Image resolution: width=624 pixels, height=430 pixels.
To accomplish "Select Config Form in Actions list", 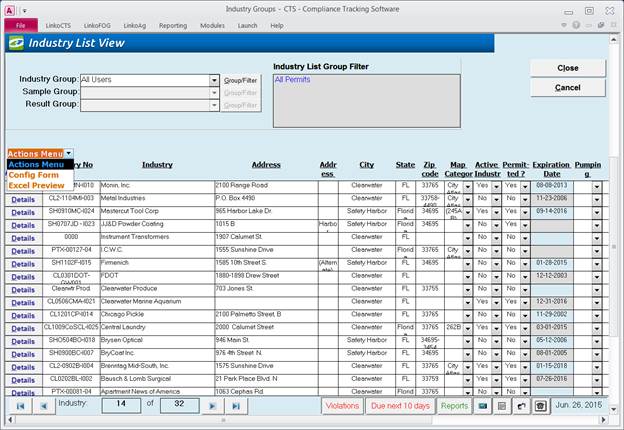I will (x=33, y=175).
